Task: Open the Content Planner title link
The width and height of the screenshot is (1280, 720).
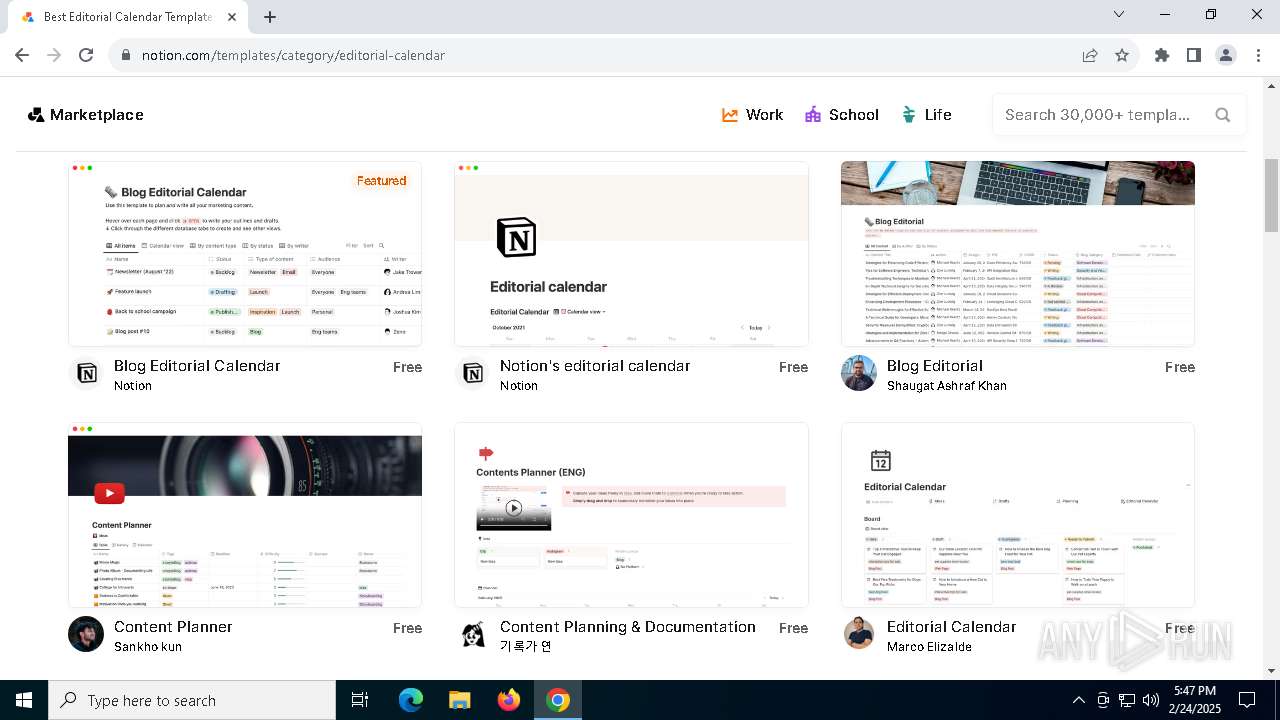Action: [x=173, y=627]
